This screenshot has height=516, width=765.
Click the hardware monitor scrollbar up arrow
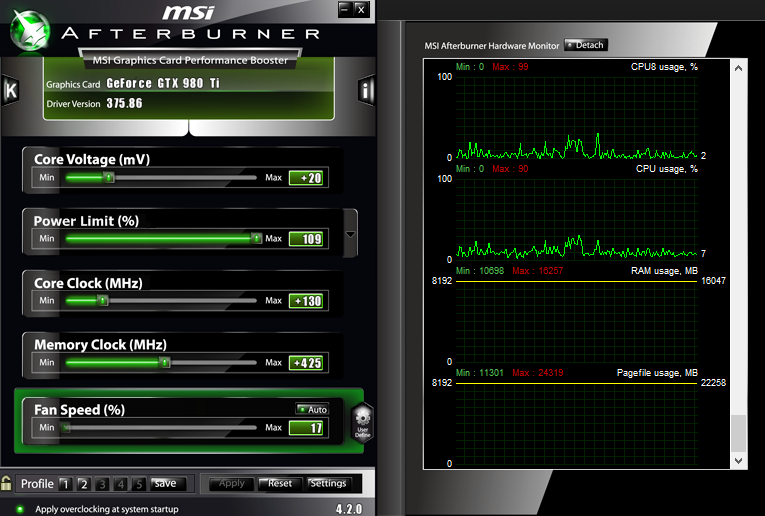tap(738, 68)
